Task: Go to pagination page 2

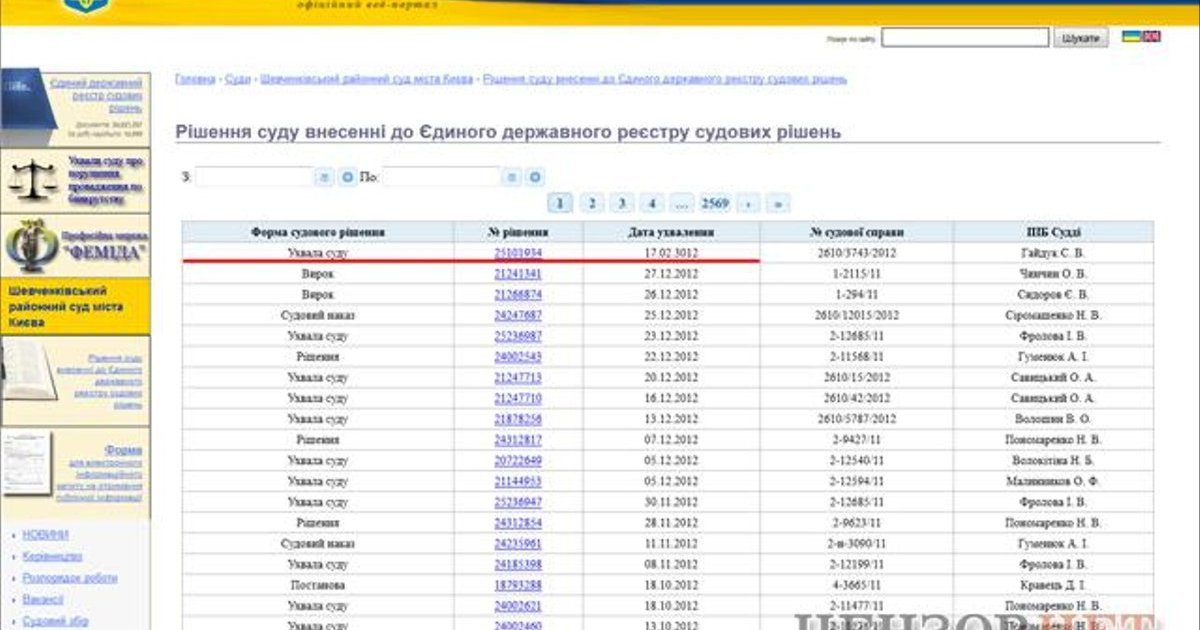Action: 591,203
